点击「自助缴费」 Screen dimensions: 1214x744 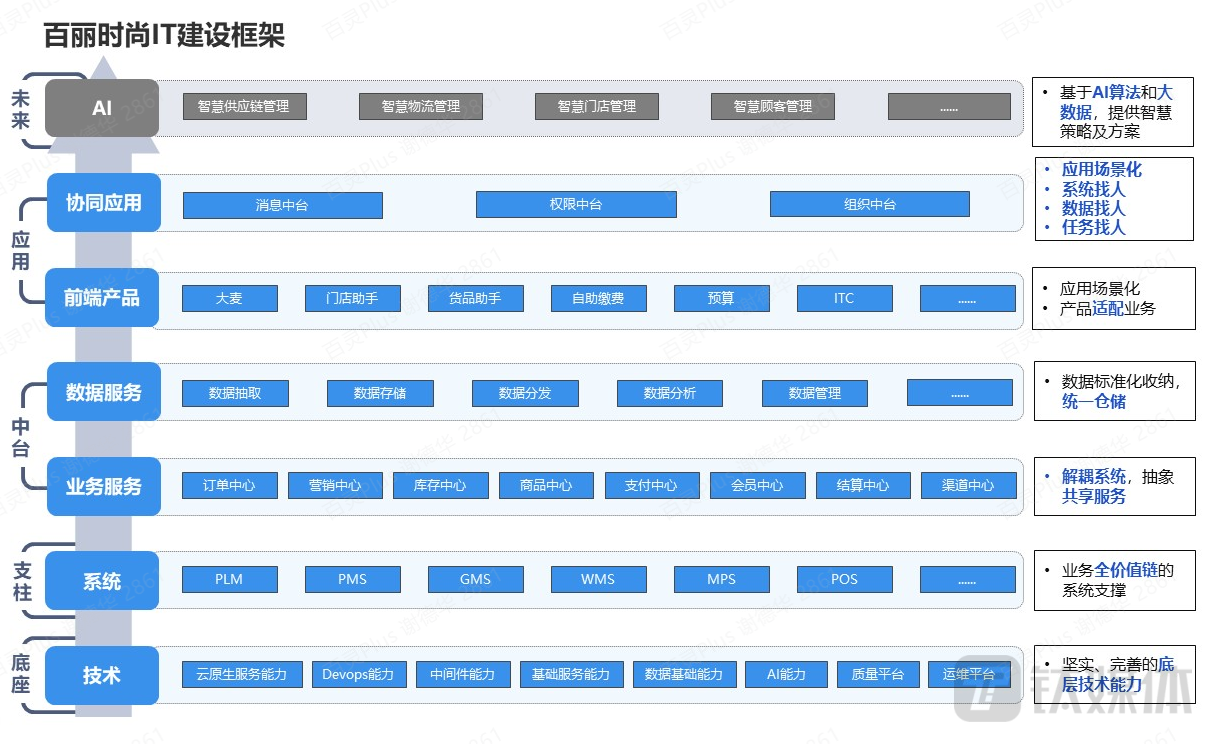597,297
